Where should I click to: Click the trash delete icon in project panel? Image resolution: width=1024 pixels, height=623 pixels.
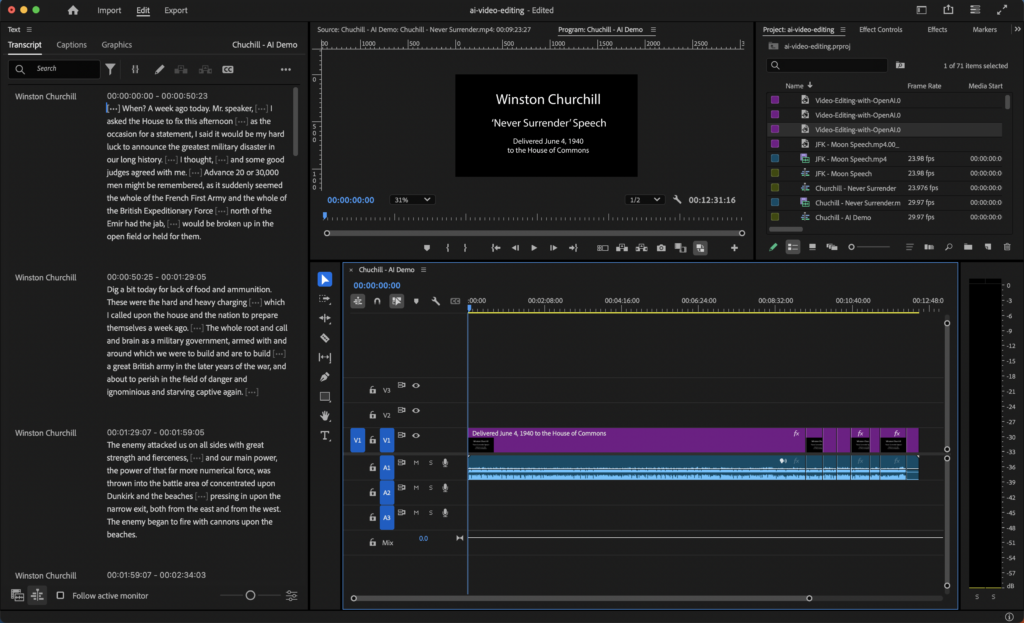1007,247
